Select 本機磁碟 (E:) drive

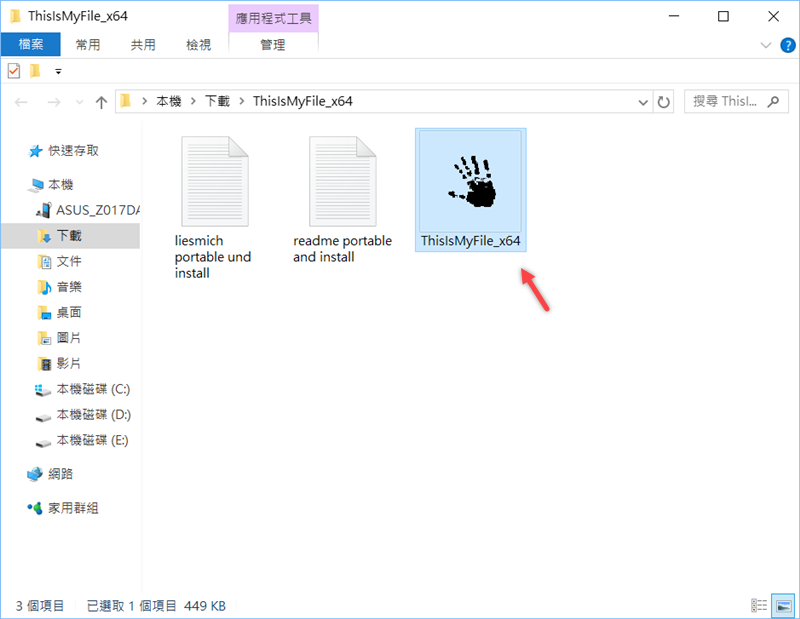(x=92, y=440)
